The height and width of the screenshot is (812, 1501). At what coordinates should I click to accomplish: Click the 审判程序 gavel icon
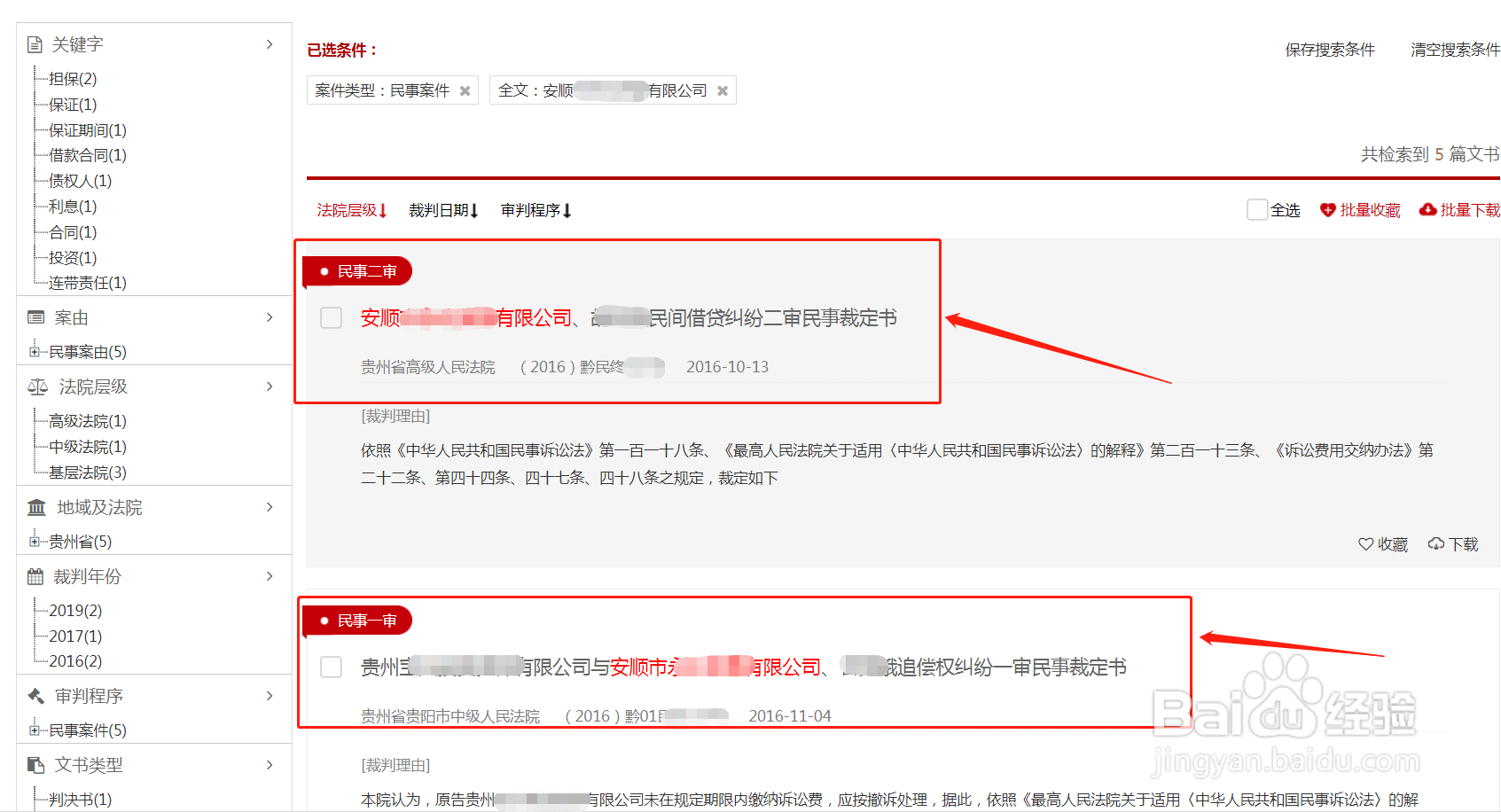click(36, 696)
